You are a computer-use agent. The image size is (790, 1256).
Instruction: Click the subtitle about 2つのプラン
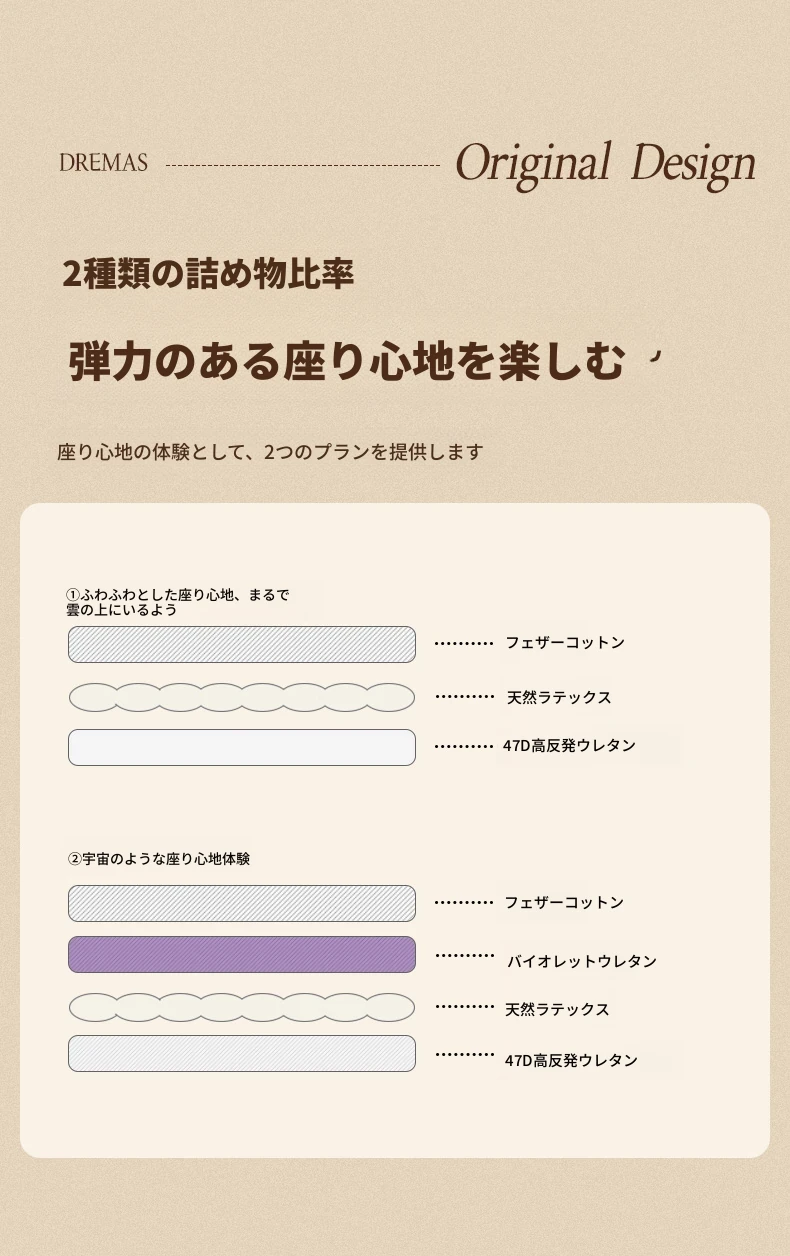click(x=270, y=451)
